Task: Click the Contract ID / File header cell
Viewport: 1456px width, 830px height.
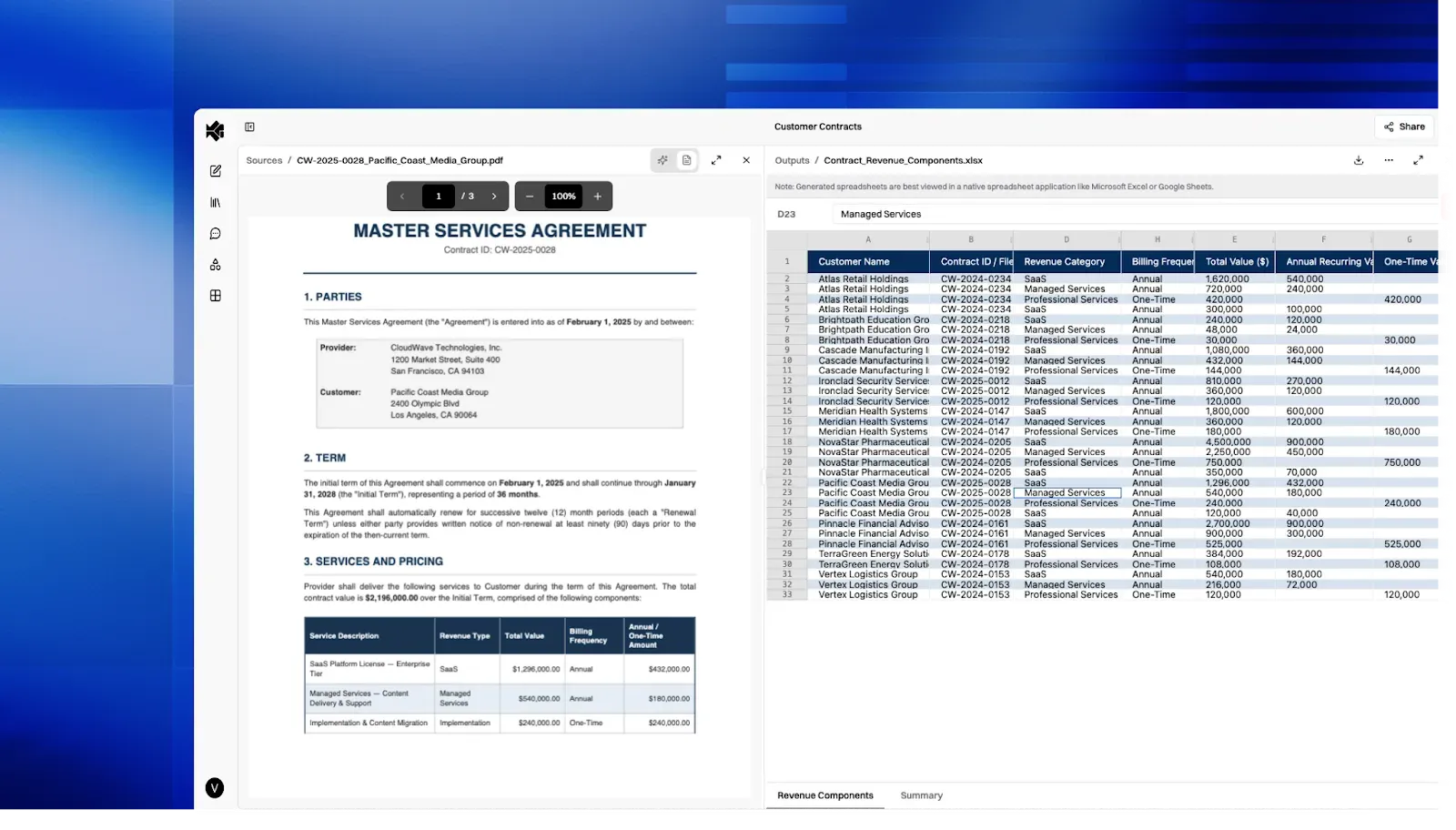Action: pyautogui.click(x=971, y=262)
